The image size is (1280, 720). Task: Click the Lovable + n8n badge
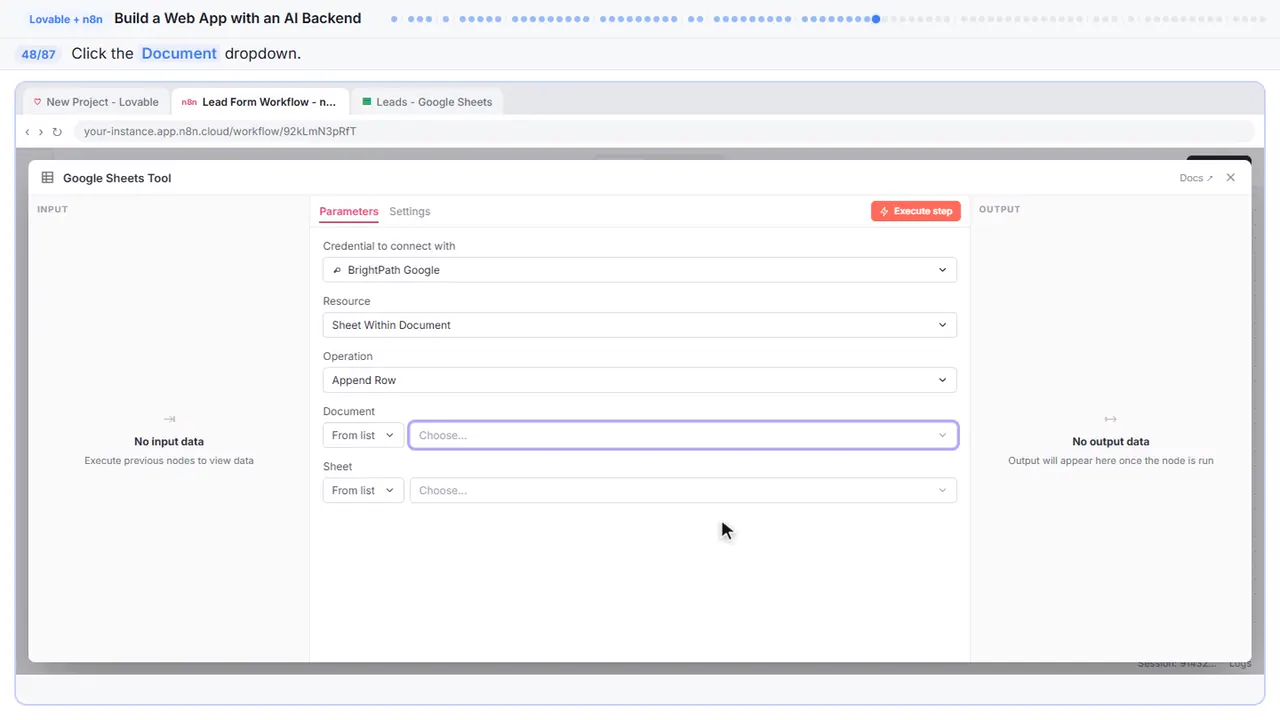(x=66, y=19)
